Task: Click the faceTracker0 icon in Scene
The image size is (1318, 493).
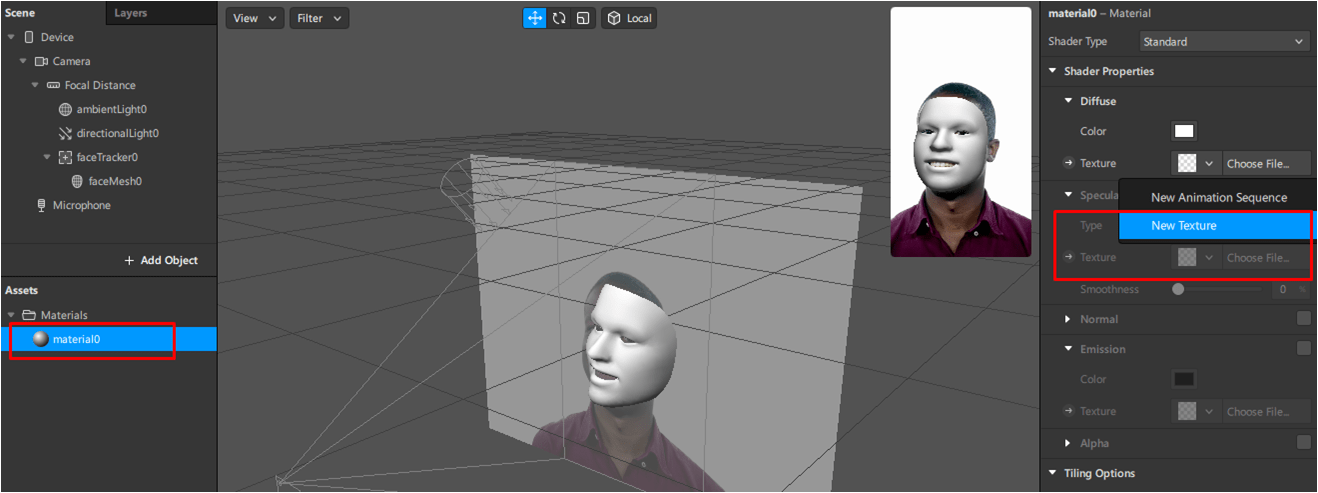Action: 65,157
